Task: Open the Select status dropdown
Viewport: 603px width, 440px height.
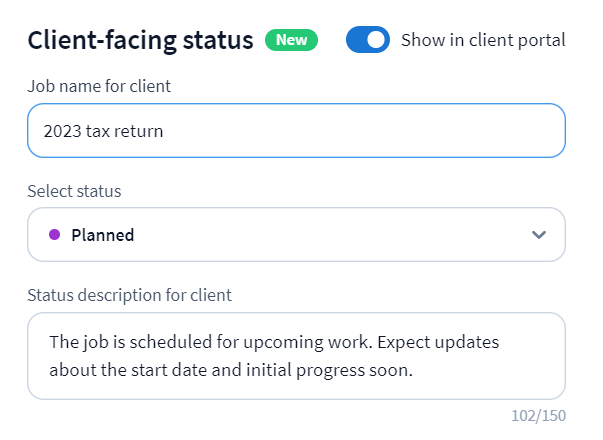Action: 296,235
